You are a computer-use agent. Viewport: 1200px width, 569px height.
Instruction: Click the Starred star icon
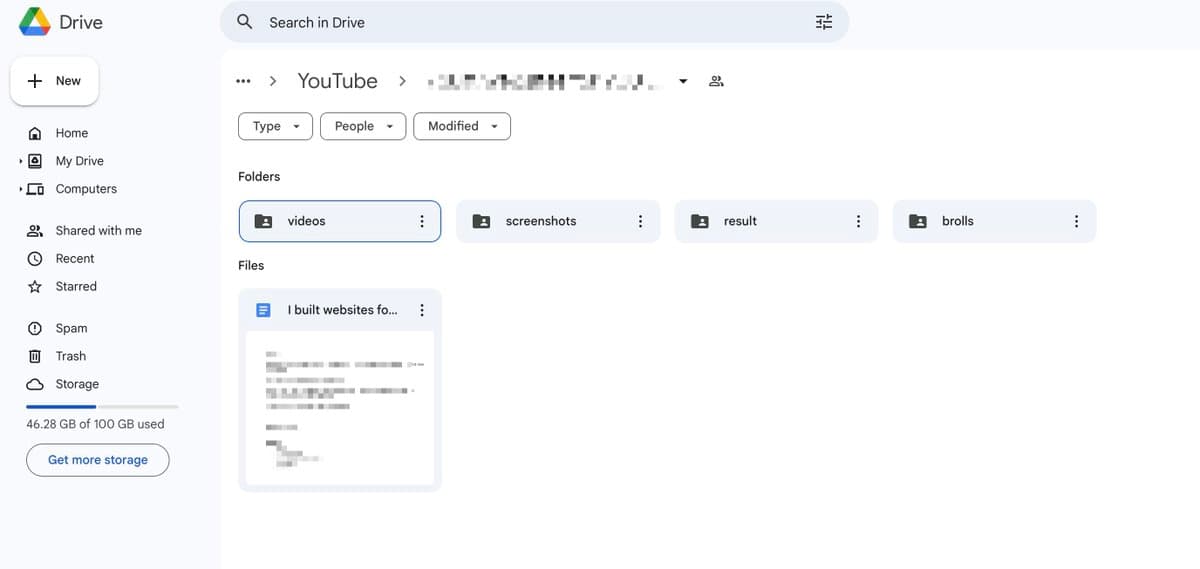[x=35, y=287]
